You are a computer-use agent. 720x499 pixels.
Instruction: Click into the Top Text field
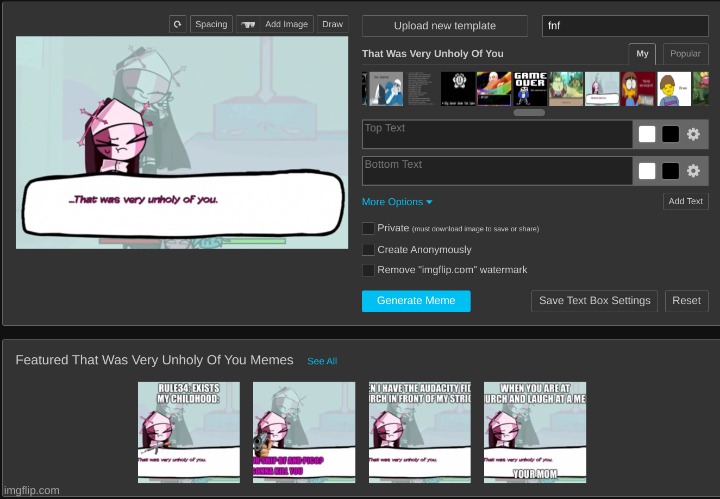tap(497, 134)
